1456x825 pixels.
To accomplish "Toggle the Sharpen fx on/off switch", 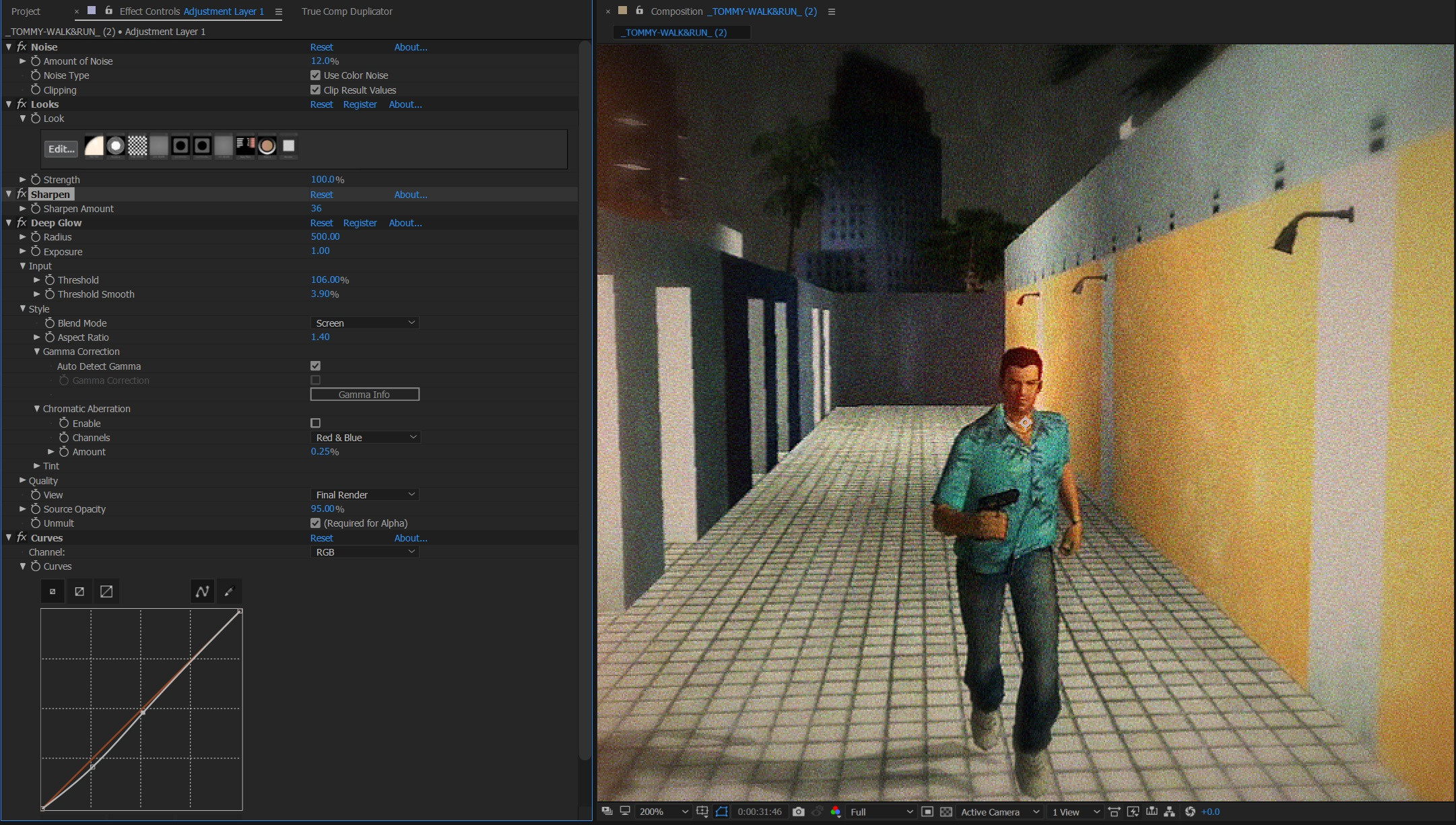I will (22, 194).
